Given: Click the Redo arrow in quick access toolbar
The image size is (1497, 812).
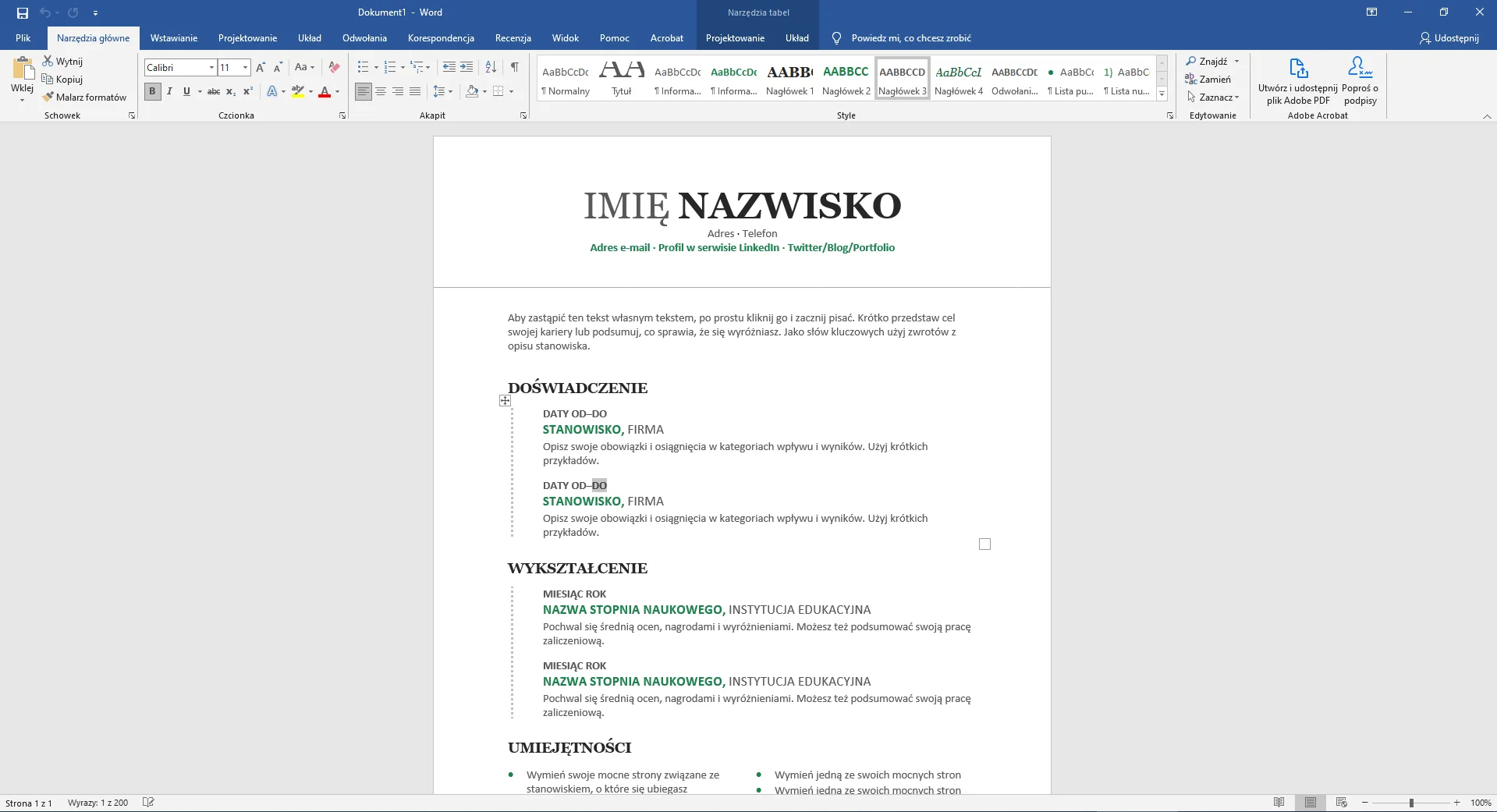Looking at the screenshot, I should tap(73, 12).
